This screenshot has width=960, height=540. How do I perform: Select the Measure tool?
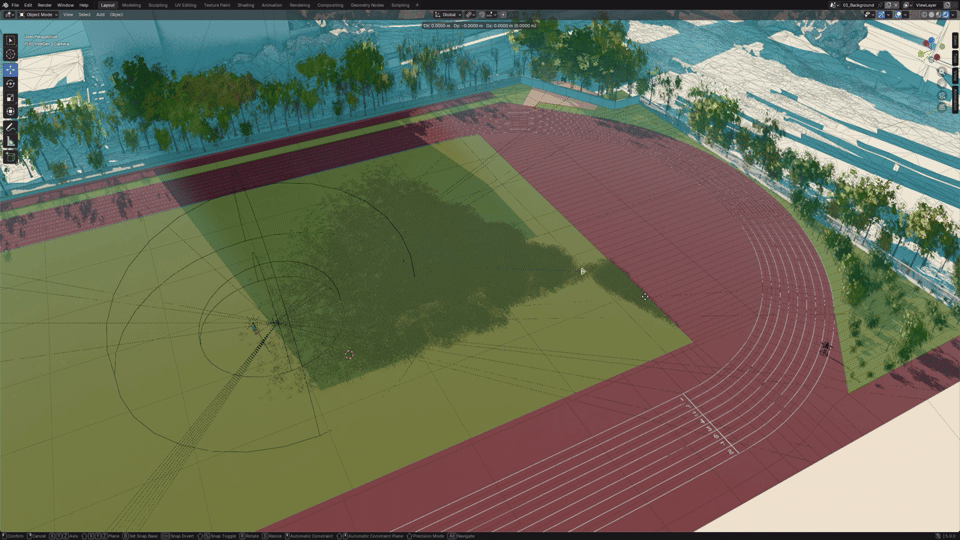point(10,141)
